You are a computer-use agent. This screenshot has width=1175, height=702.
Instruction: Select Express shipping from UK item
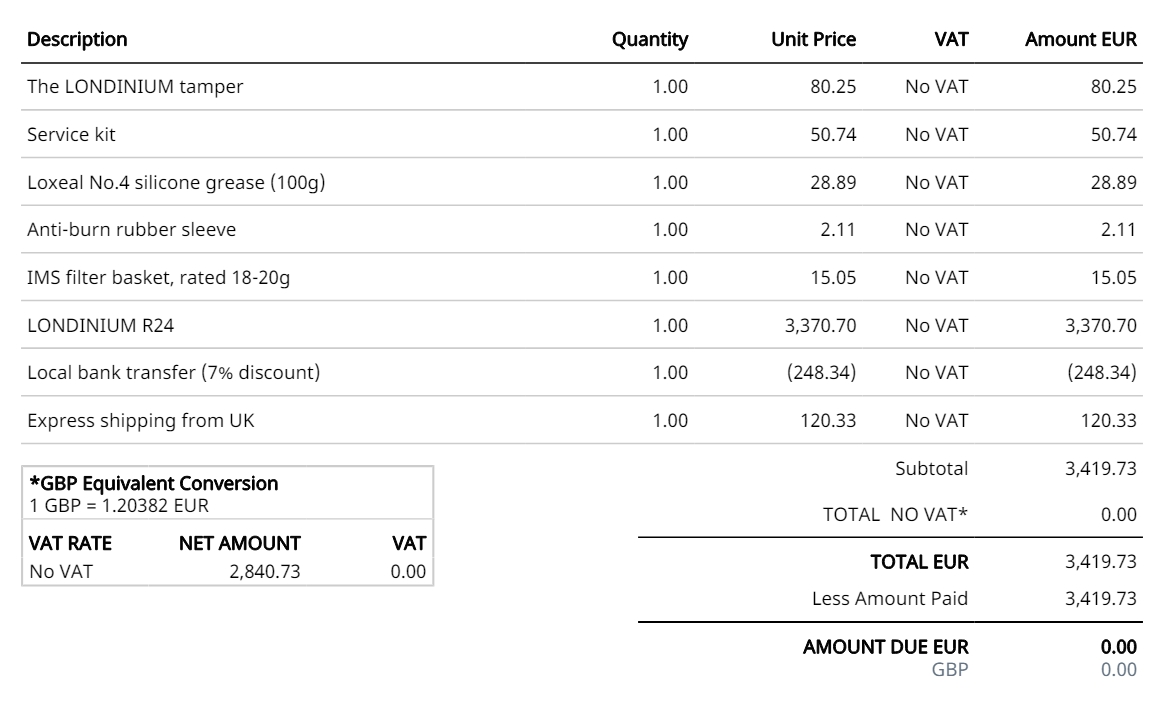pyautogui.click(x=140, y=421)
